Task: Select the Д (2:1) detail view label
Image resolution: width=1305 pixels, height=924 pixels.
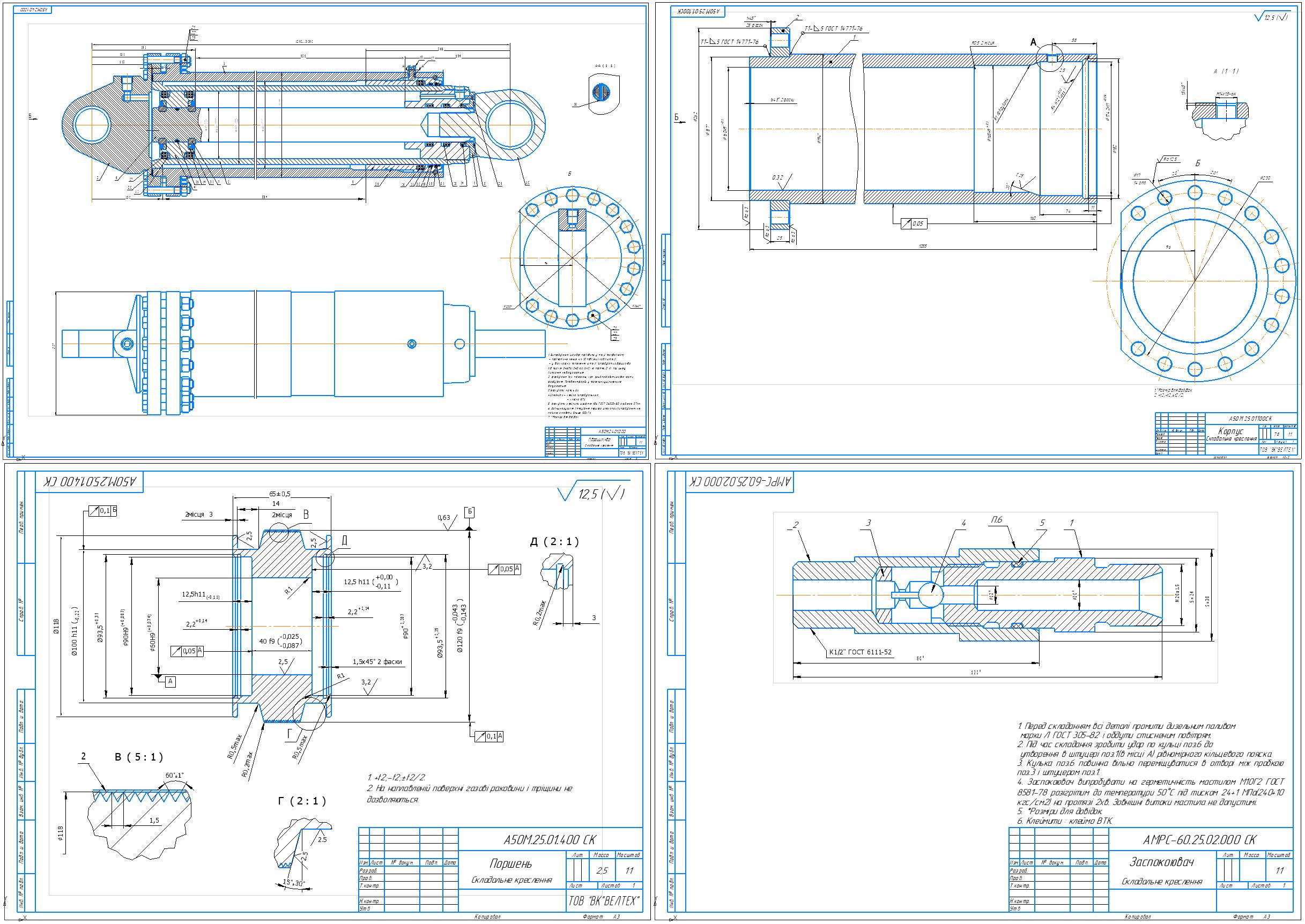Action: coord(554,542)
